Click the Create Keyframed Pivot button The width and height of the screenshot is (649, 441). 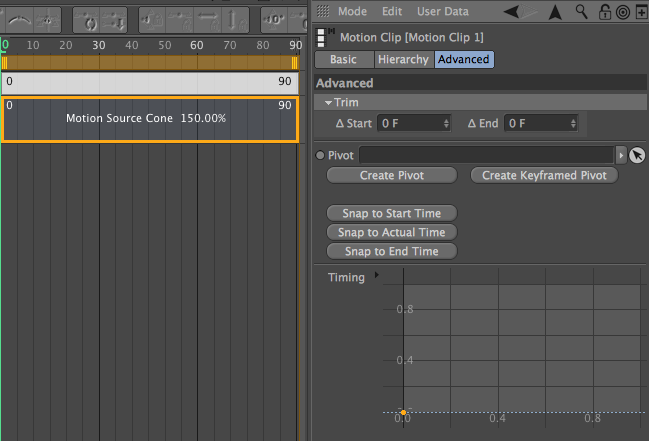click(x=544, y=175)
